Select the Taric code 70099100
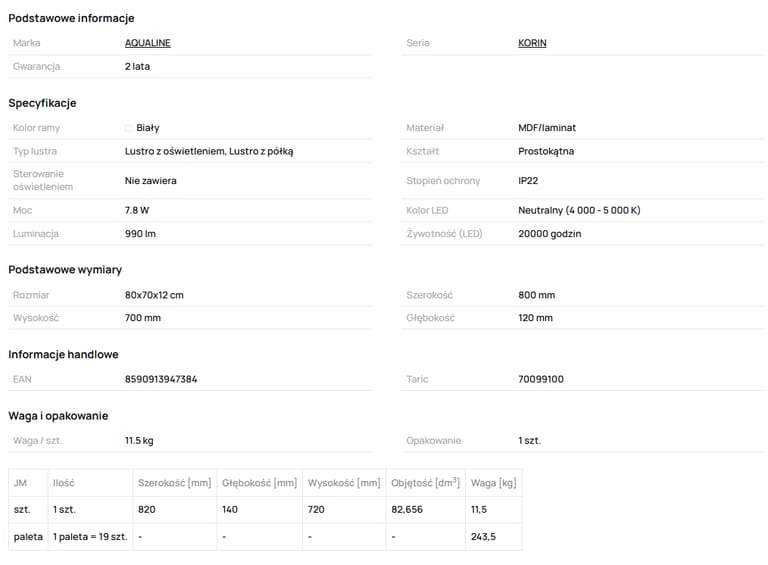This screenshot has height=565, width=768. coord(541,379)
